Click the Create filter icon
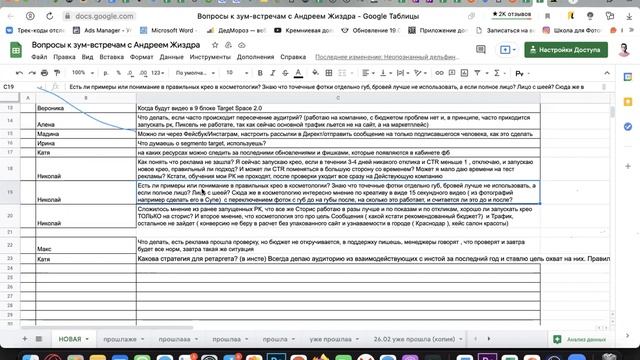This screenshot has width=640, height=360. tap(477, 73)
